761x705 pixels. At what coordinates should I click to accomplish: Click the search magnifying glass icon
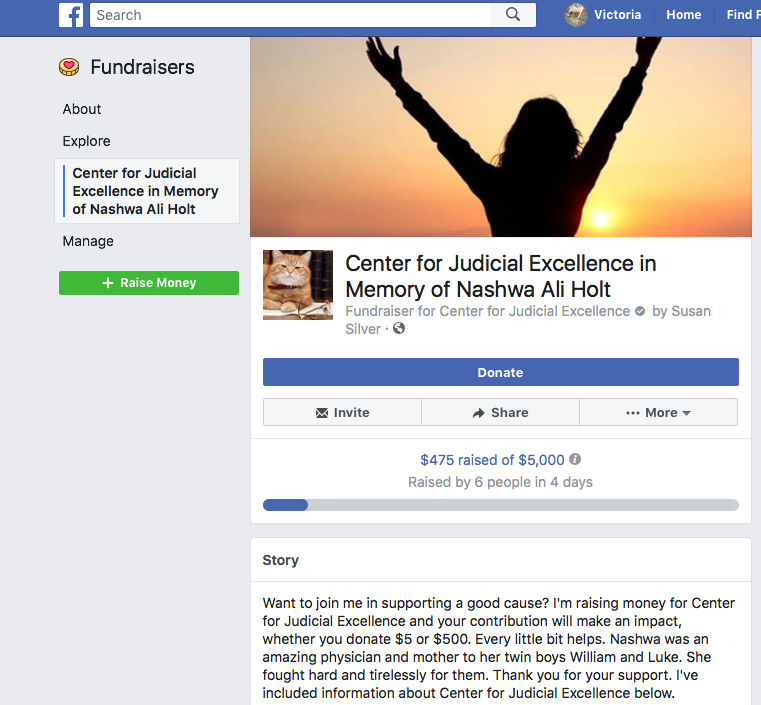(513, 15)
